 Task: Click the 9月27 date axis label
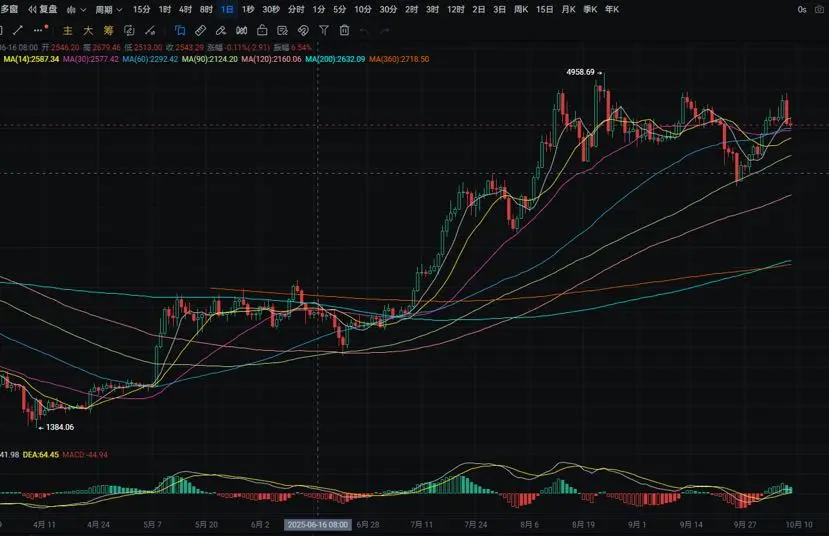[x=745, y=524]
